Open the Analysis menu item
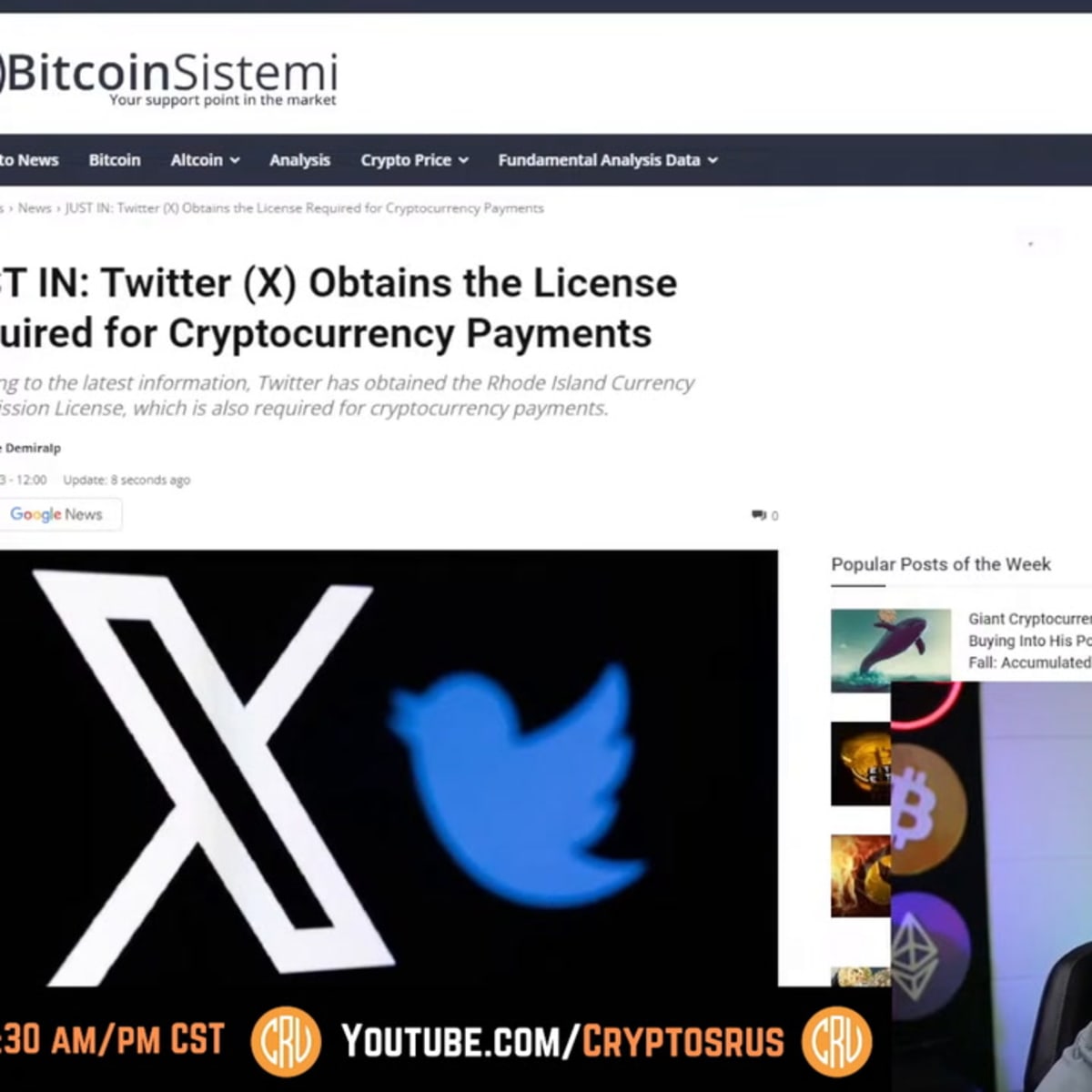The width and height of the screenshot is (1092, 1092). [299, 160]
